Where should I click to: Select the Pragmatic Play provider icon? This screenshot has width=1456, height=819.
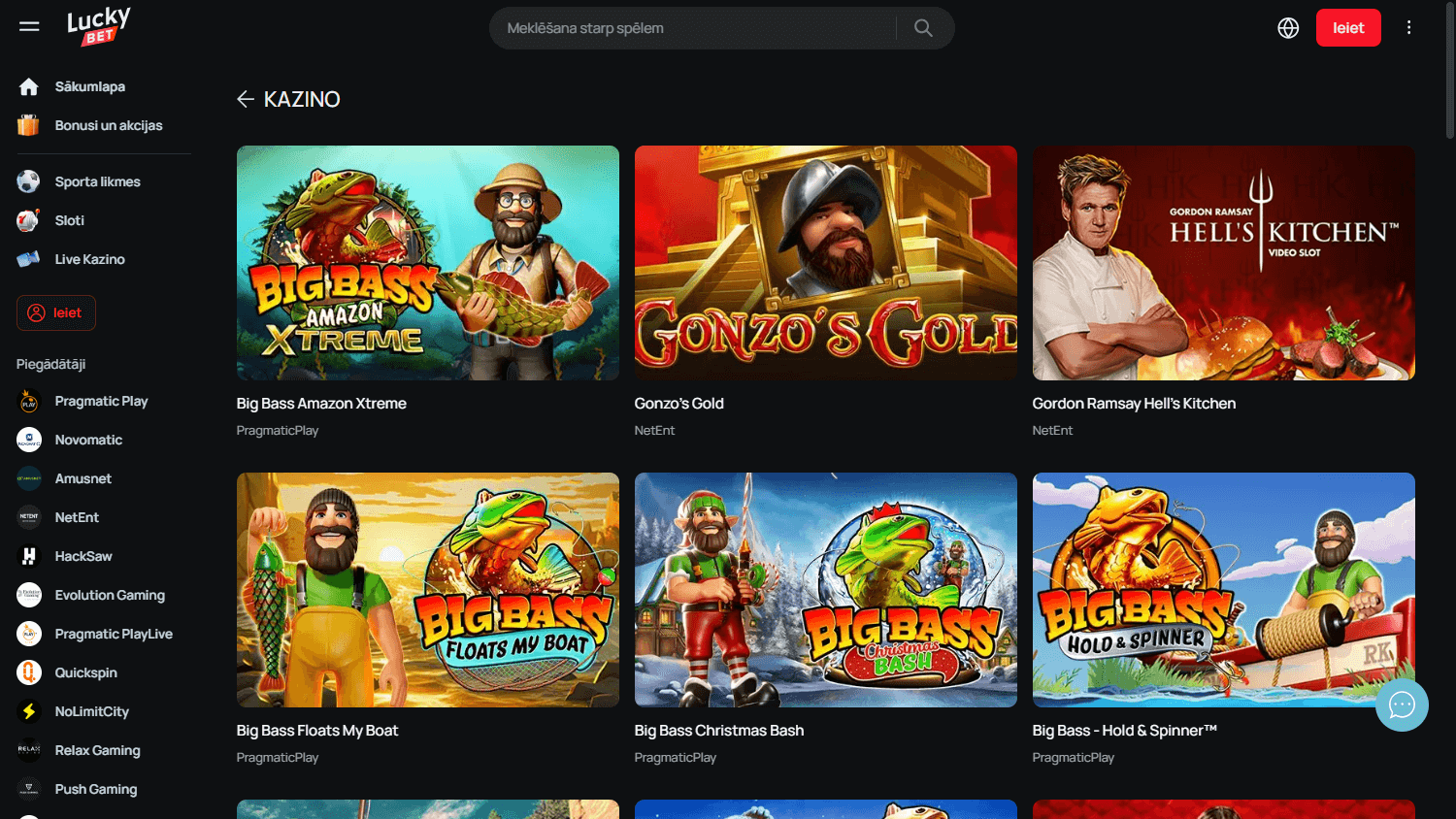[x=28, y=401]
